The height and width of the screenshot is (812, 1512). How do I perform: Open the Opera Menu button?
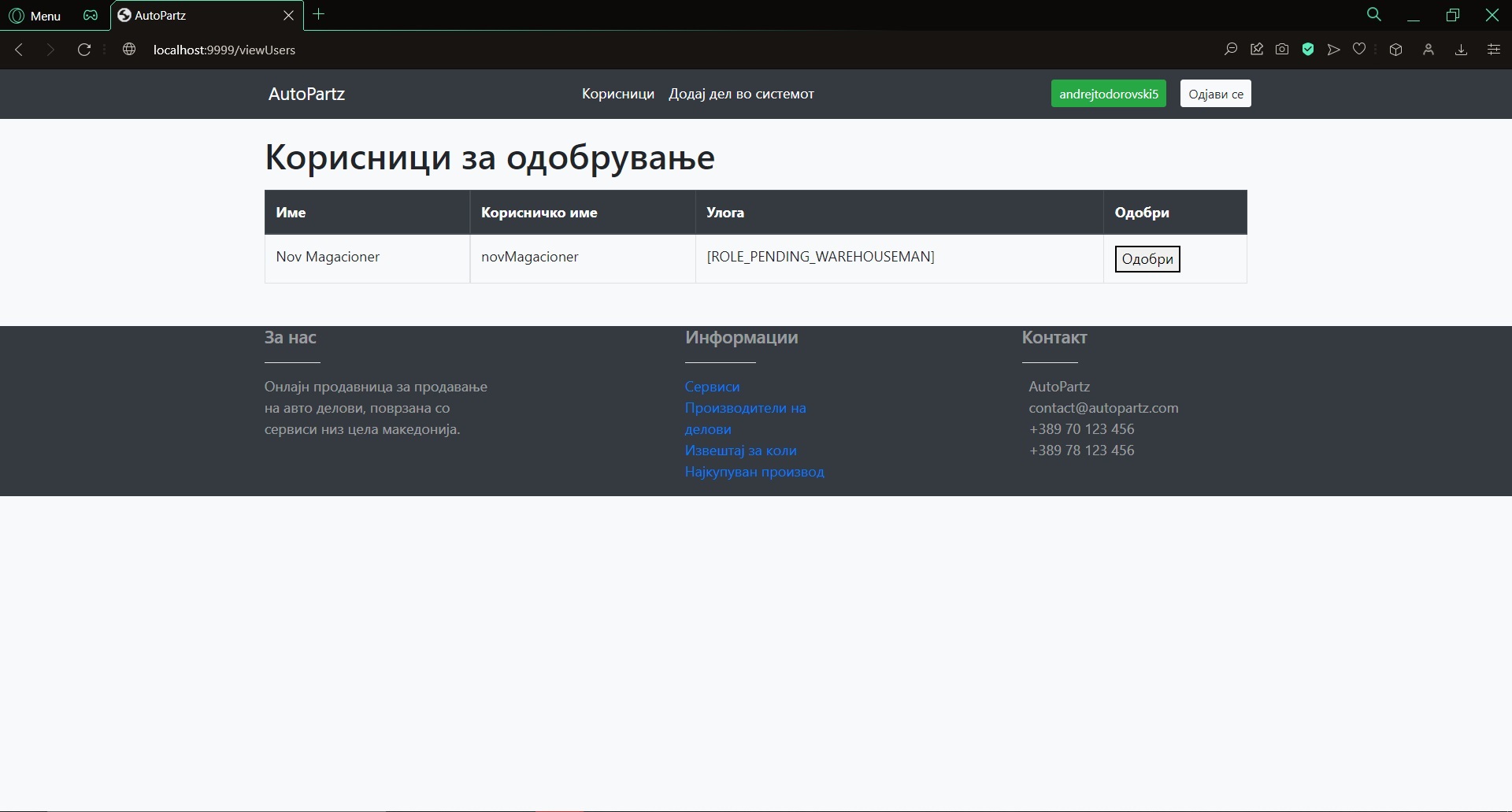(x=35, y=16)
